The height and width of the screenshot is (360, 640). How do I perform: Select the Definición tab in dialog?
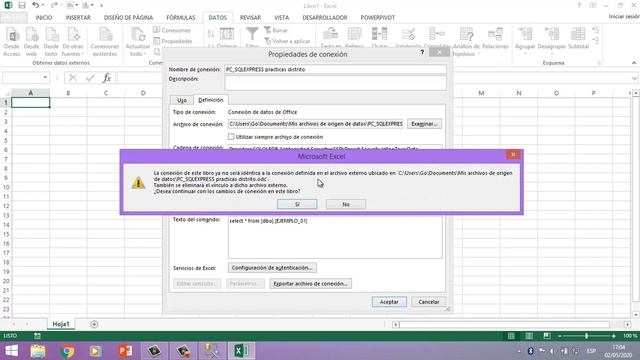coord(211,100)
